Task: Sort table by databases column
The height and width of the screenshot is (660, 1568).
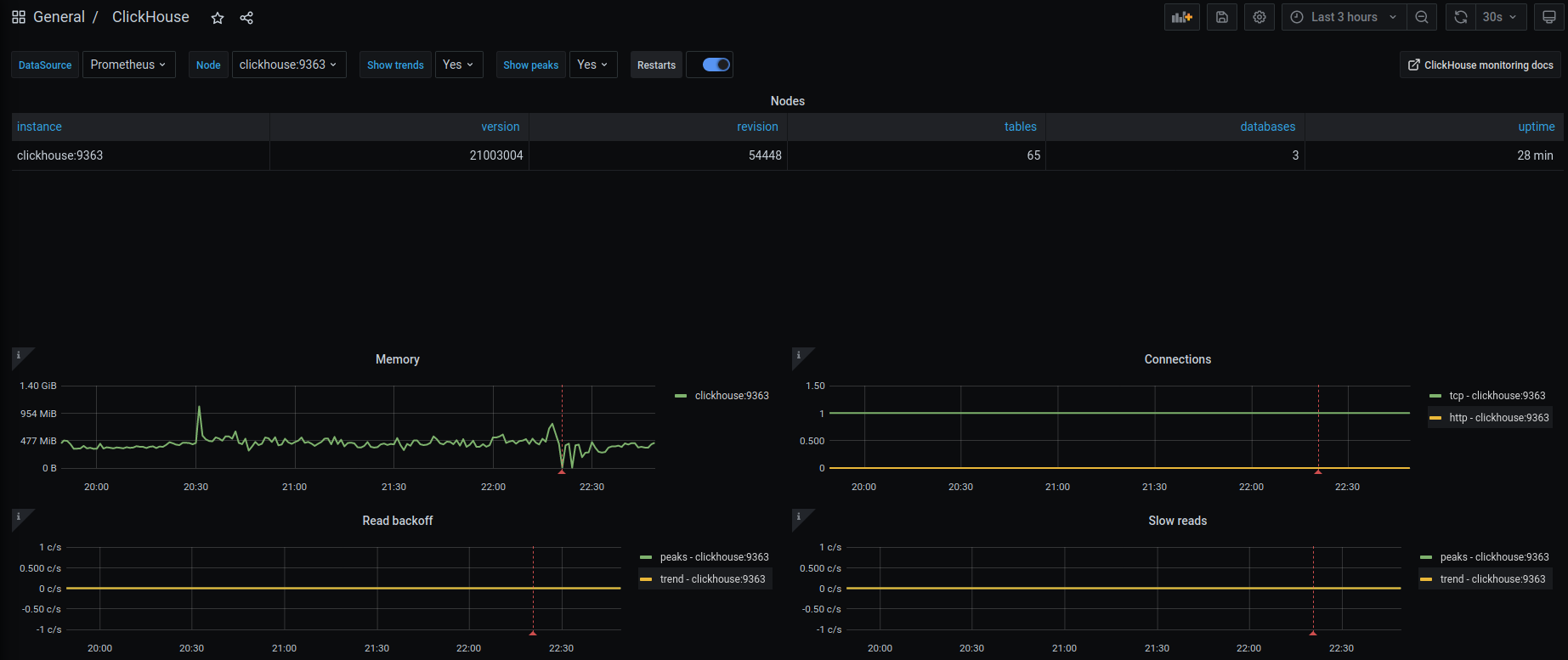Action: pos(1268,127)
